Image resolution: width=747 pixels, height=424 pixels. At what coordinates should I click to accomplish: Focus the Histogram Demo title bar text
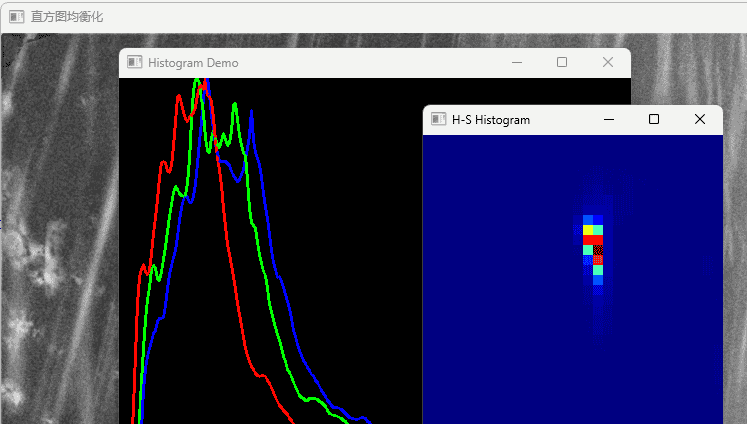point(193,63)
